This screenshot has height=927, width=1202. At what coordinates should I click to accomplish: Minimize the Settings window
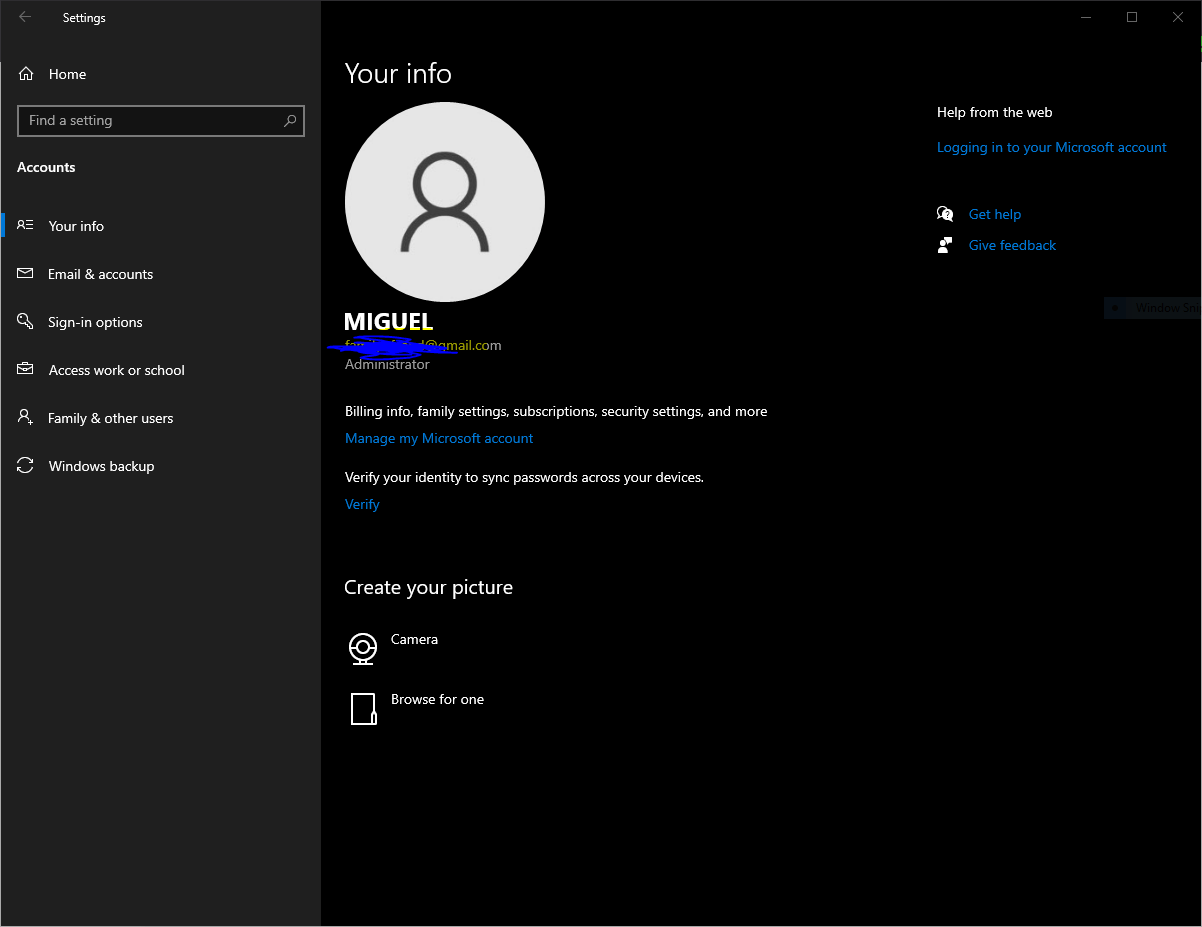coord(1086,17)
